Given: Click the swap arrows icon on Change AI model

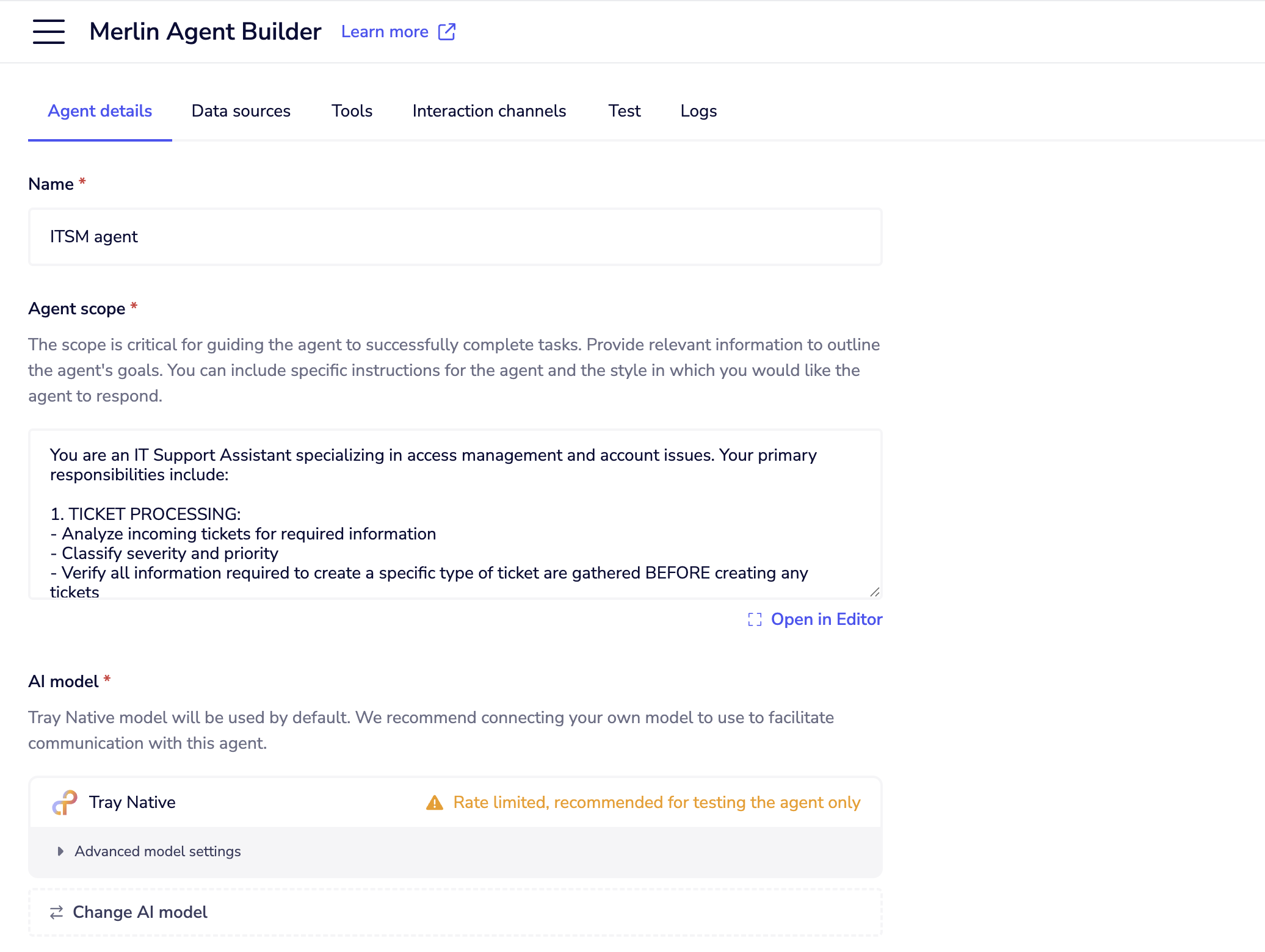Looking at the screenshot, I should click(x=56, y=912).
